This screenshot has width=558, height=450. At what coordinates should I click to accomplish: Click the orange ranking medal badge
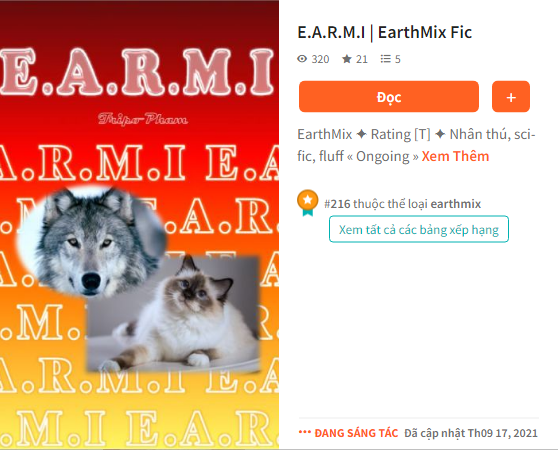[307, 203]
